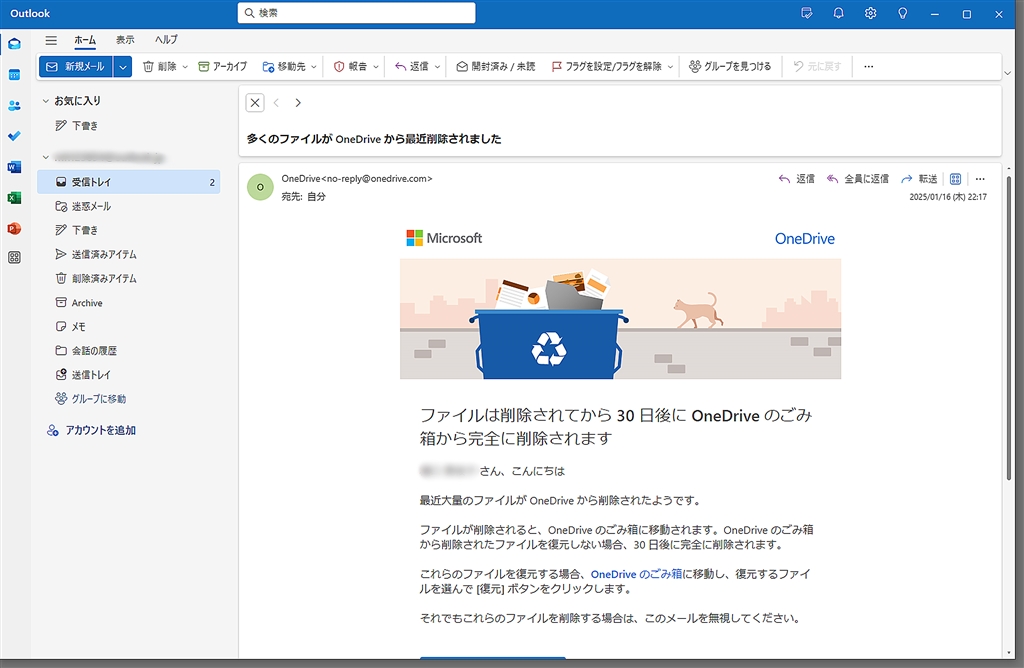The height and width of the screenshot is (668, 1024).
Task: Open the more apps grid icon
Action: click(14, 257)
